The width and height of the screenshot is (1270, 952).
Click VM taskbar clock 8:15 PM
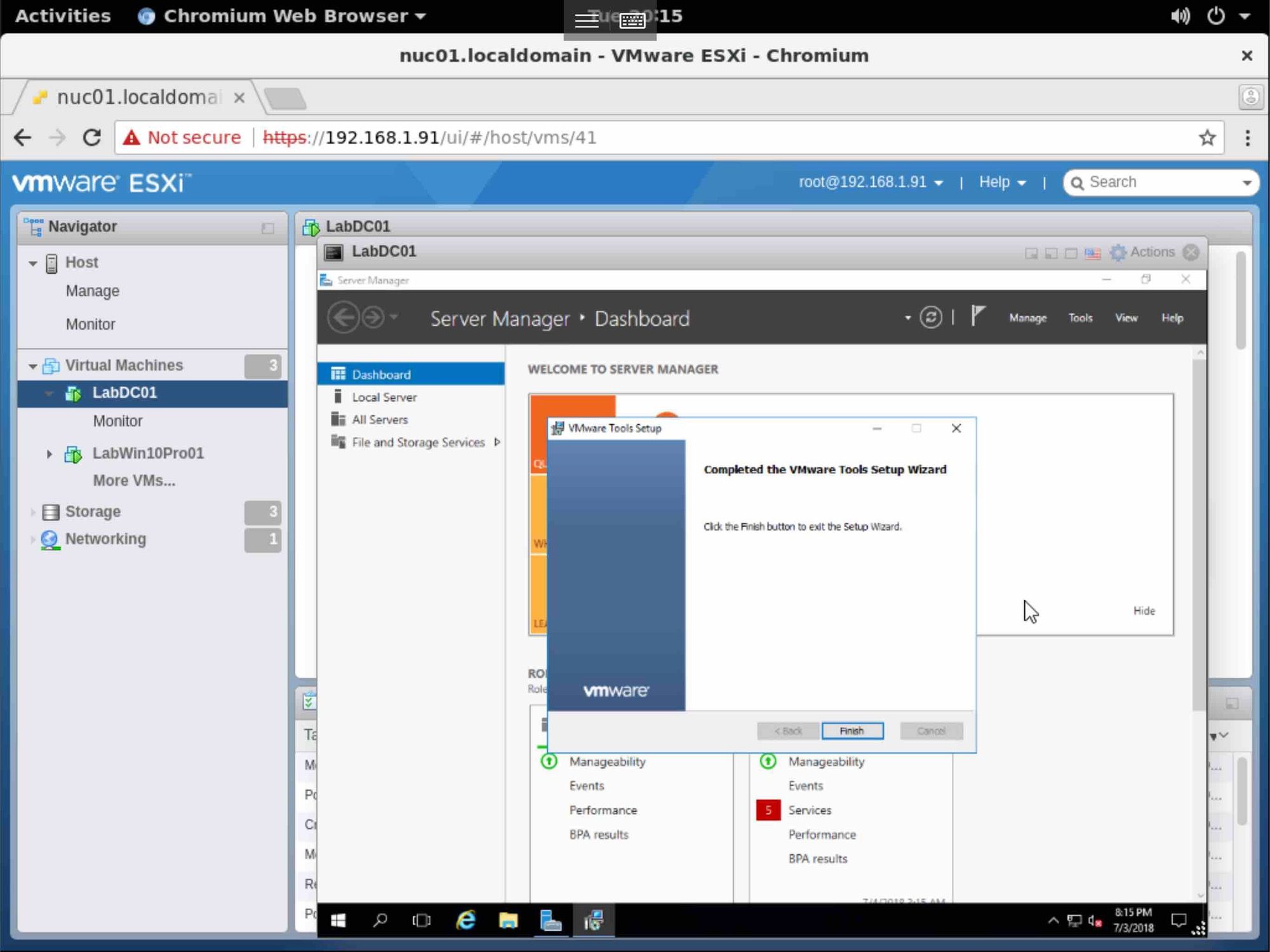click(x=1133, y=920)
